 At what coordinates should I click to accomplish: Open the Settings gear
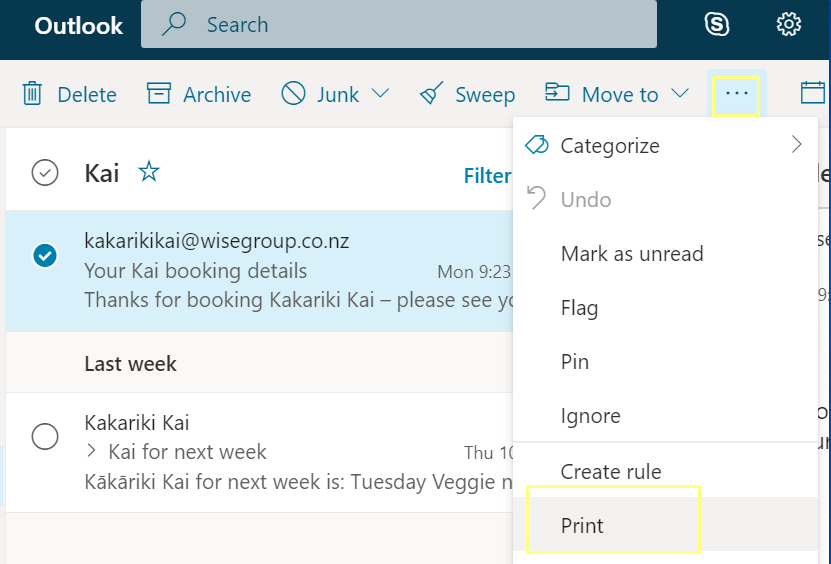point(789,24)
